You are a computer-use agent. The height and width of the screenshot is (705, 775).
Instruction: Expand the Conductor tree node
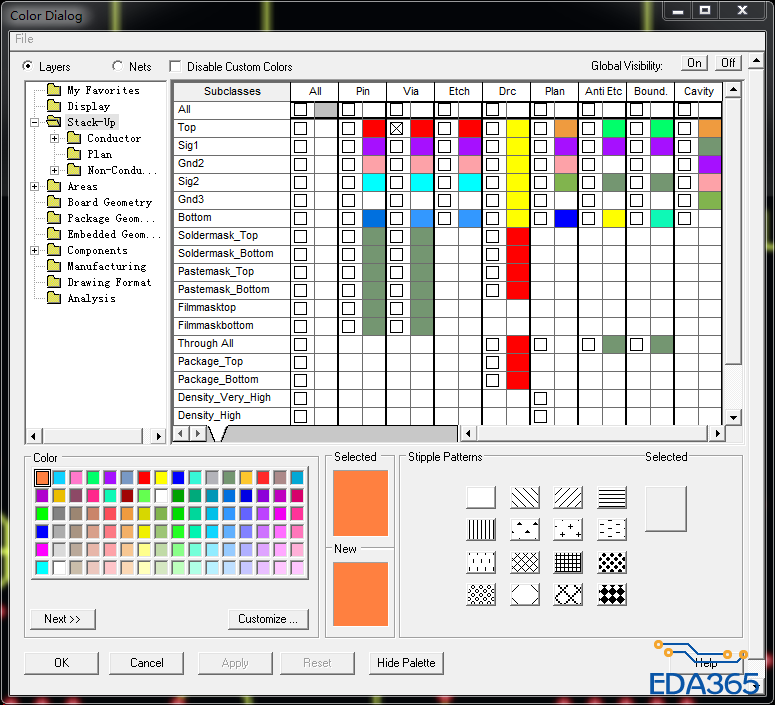pos(54,138)
